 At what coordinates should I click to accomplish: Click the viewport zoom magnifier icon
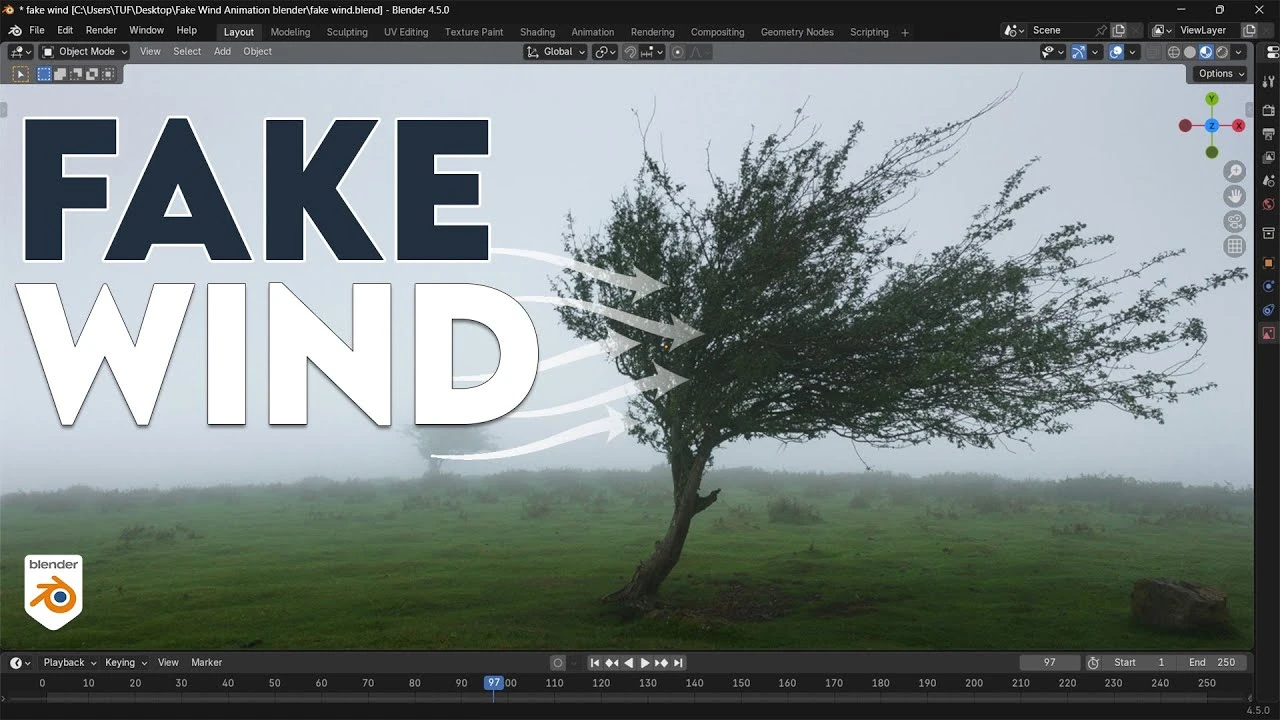coord(1235,171)
